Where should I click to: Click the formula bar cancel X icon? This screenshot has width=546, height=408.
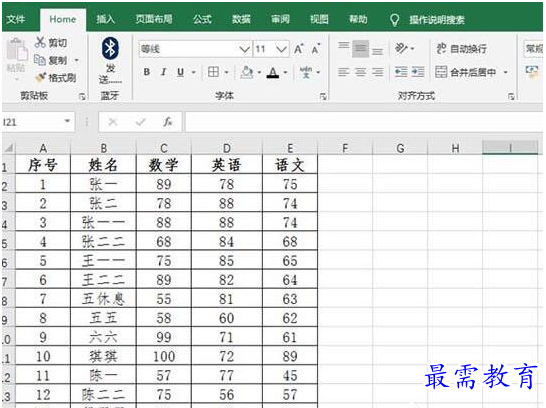(112, 122)
